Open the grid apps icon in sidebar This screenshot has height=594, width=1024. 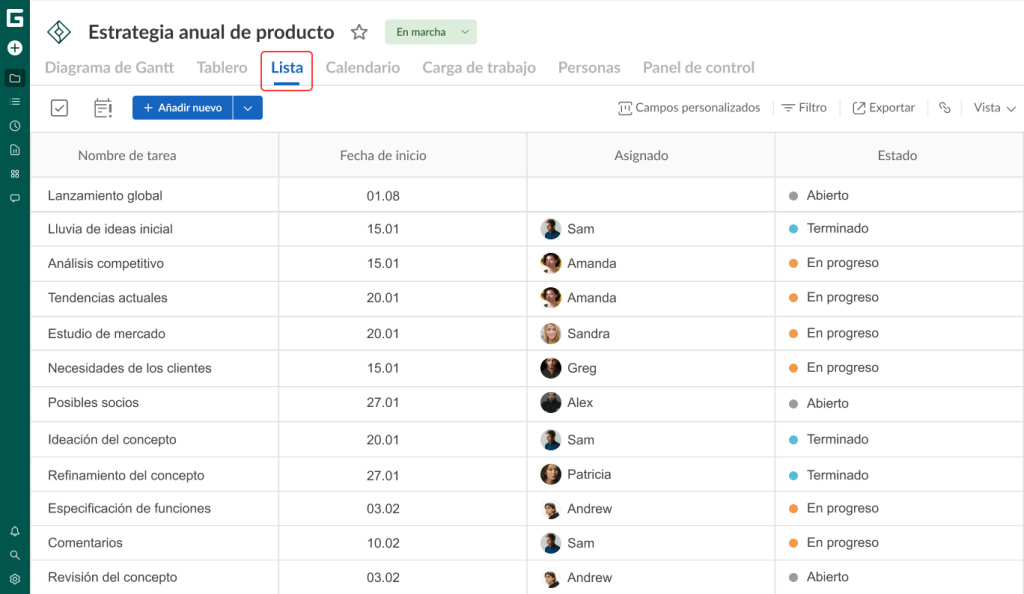tap(14, 174)
